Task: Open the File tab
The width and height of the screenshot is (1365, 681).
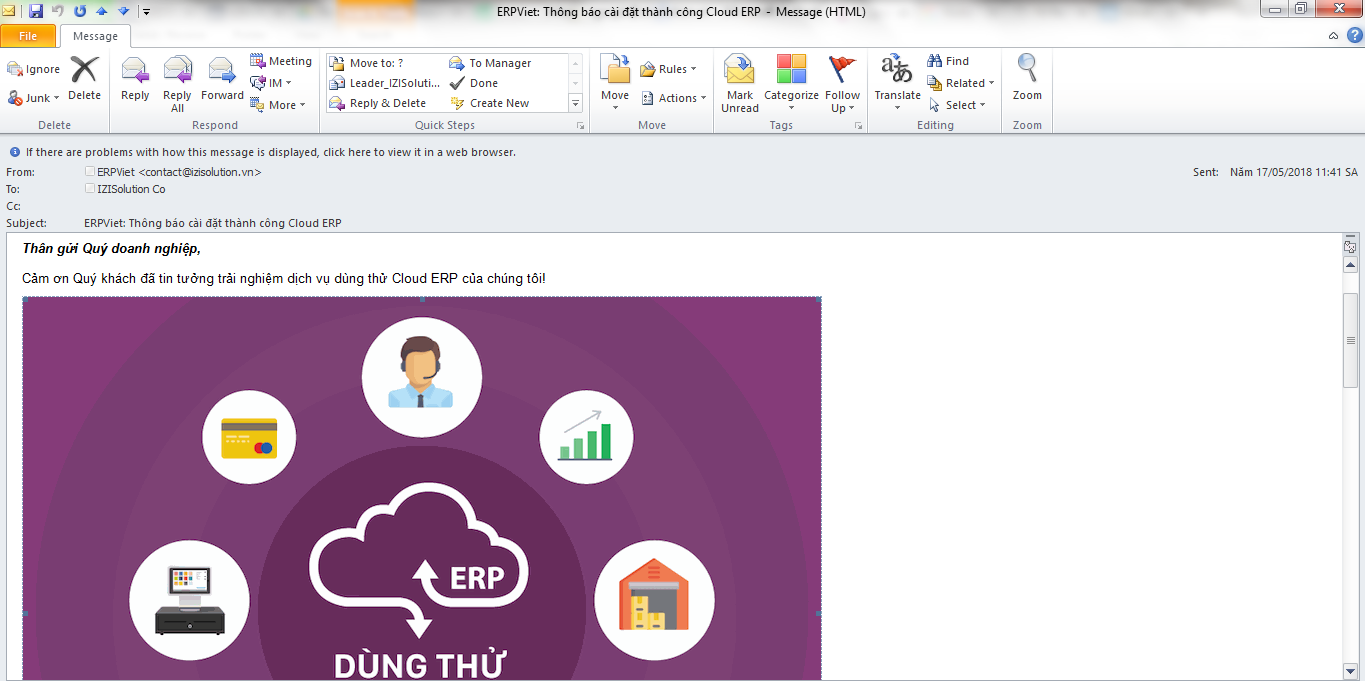Action: (28, 36)
